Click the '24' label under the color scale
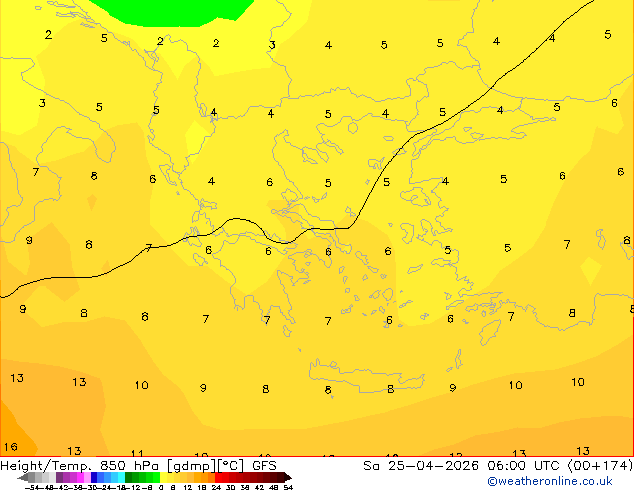 216,487
